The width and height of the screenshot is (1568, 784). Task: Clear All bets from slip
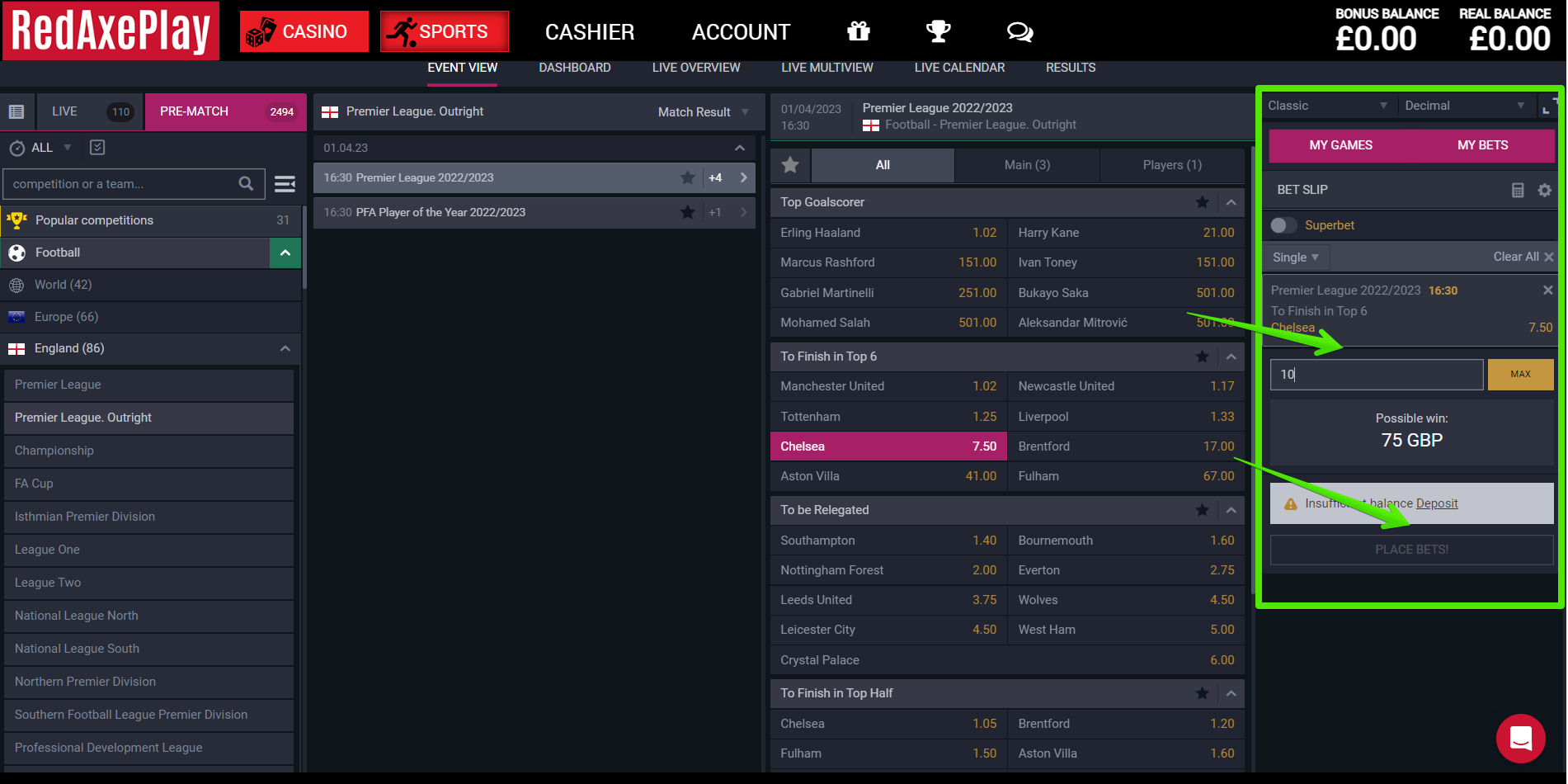[1523, 257]
